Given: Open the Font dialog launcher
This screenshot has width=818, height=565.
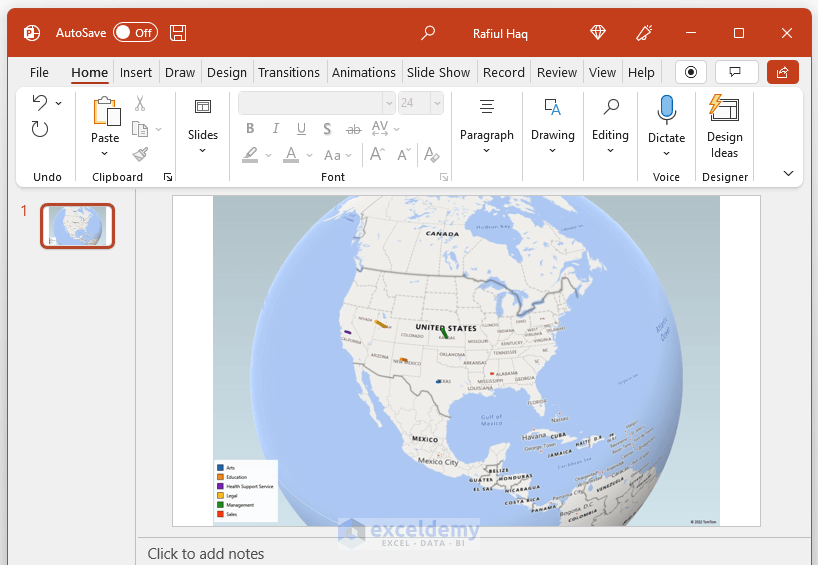Looking at the screenshot, I should (444, 177).
